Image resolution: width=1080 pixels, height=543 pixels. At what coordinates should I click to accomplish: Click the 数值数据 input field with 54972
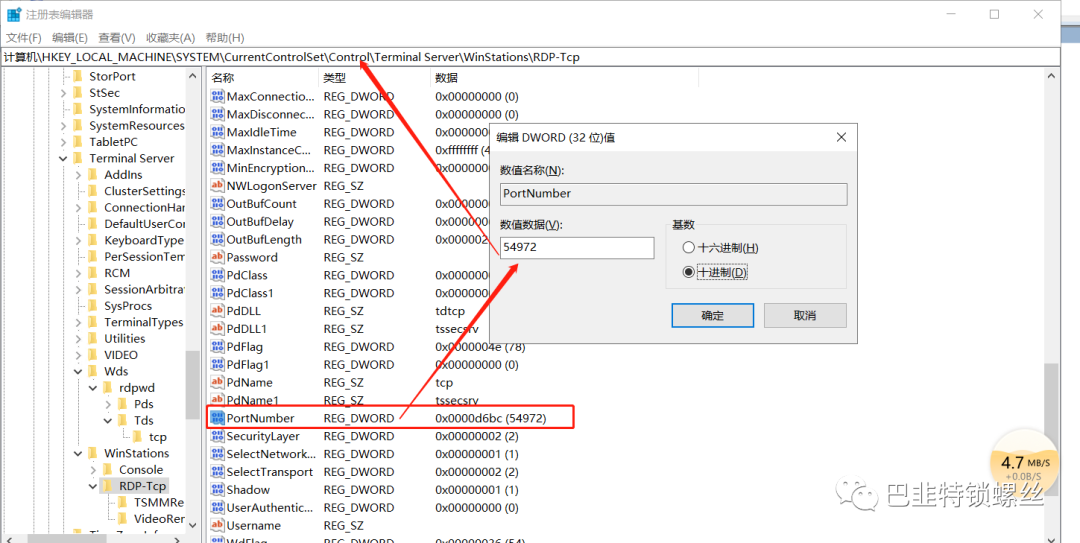coord(577,247)
